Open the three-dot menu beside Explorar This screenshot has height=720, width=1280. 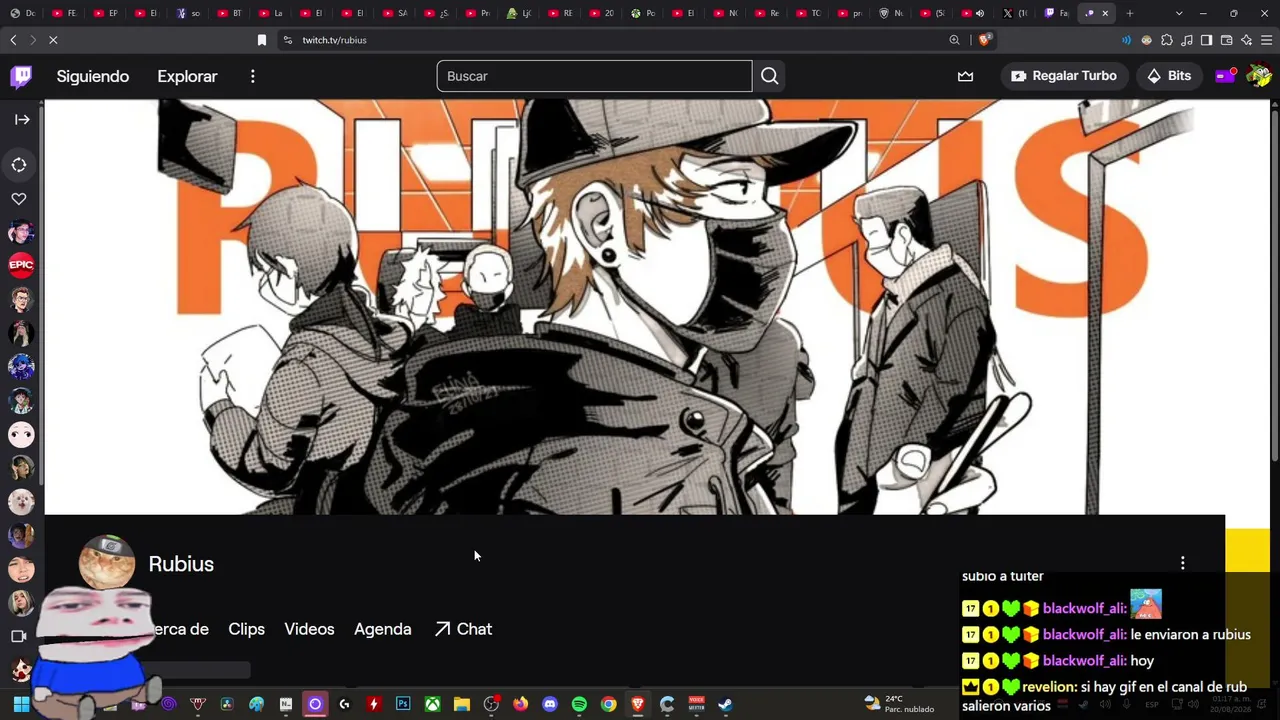point(252,76)
